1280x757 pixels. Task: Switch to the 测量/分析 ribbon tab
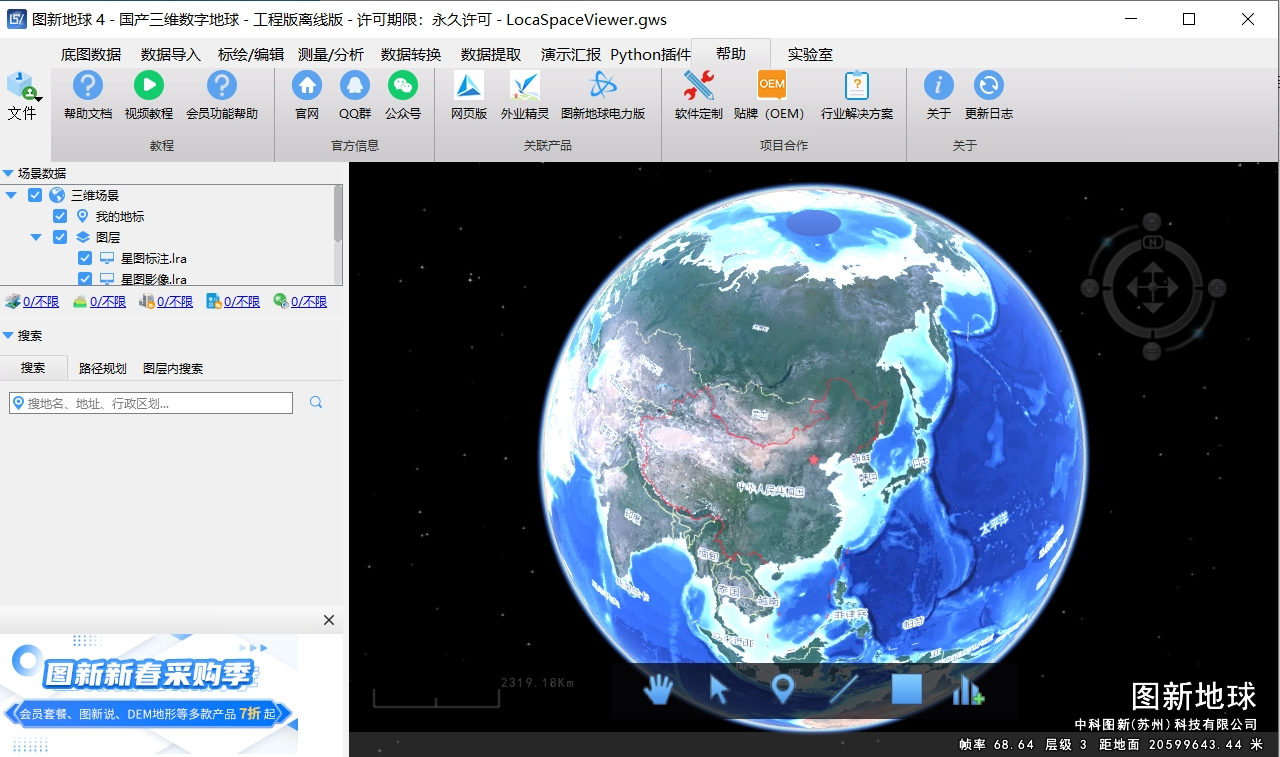point(331,54)
